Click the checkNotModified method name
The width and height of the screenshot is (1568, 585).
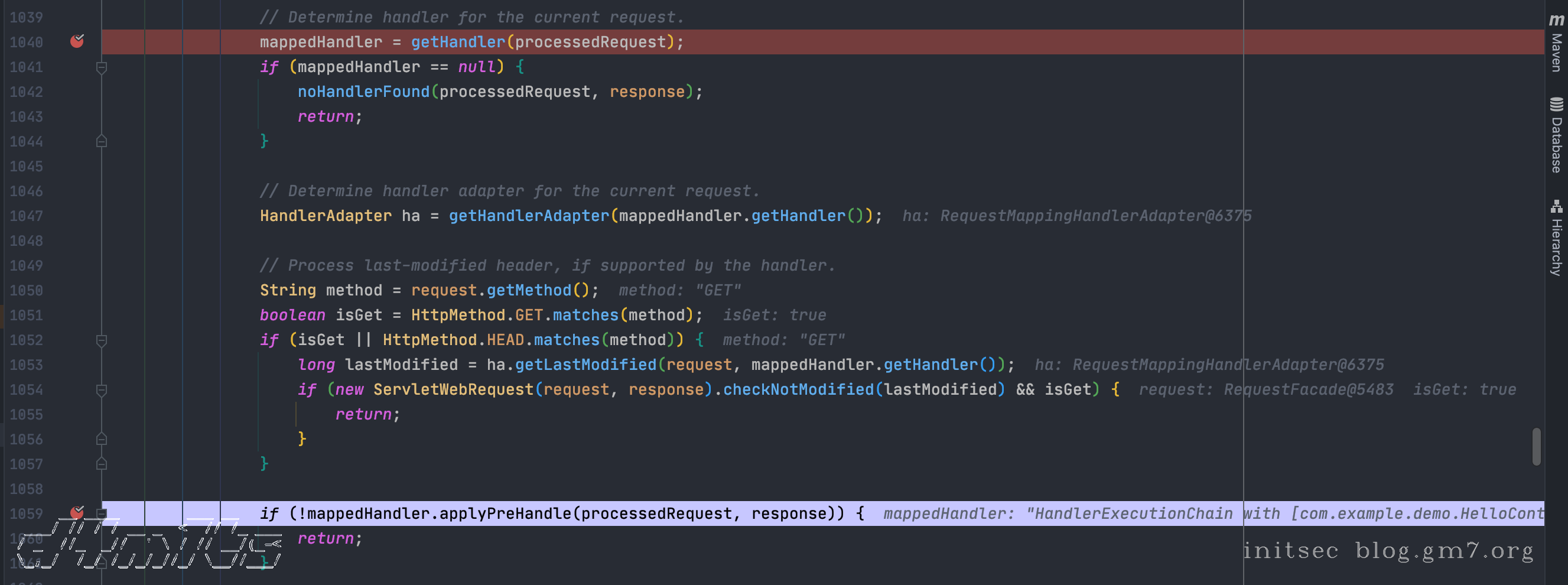tap(798, 389)
